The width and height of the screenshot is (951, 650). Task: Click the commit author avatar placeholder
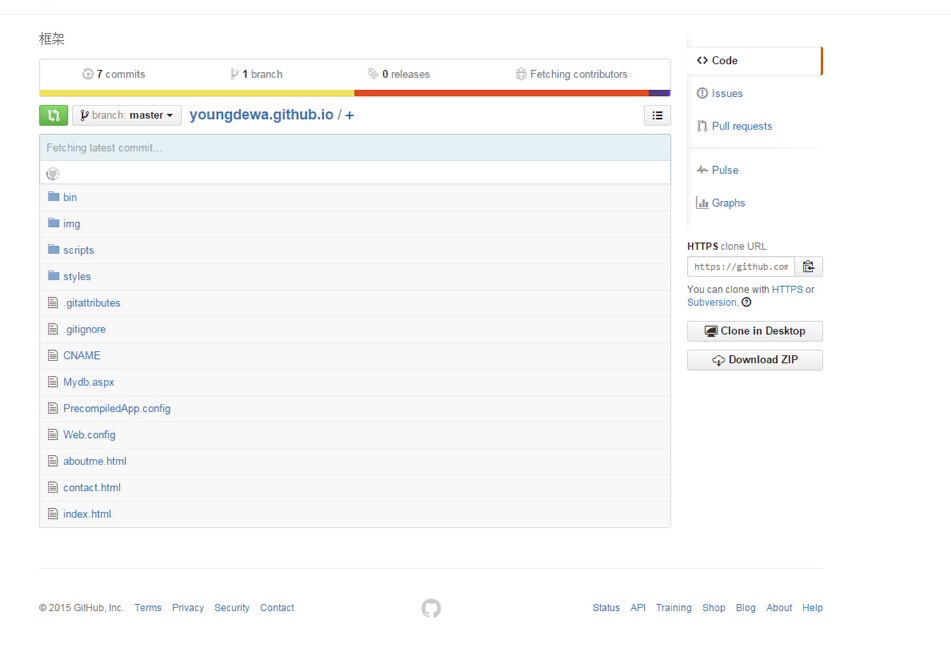pyautogui.click(x=53, y=174)
